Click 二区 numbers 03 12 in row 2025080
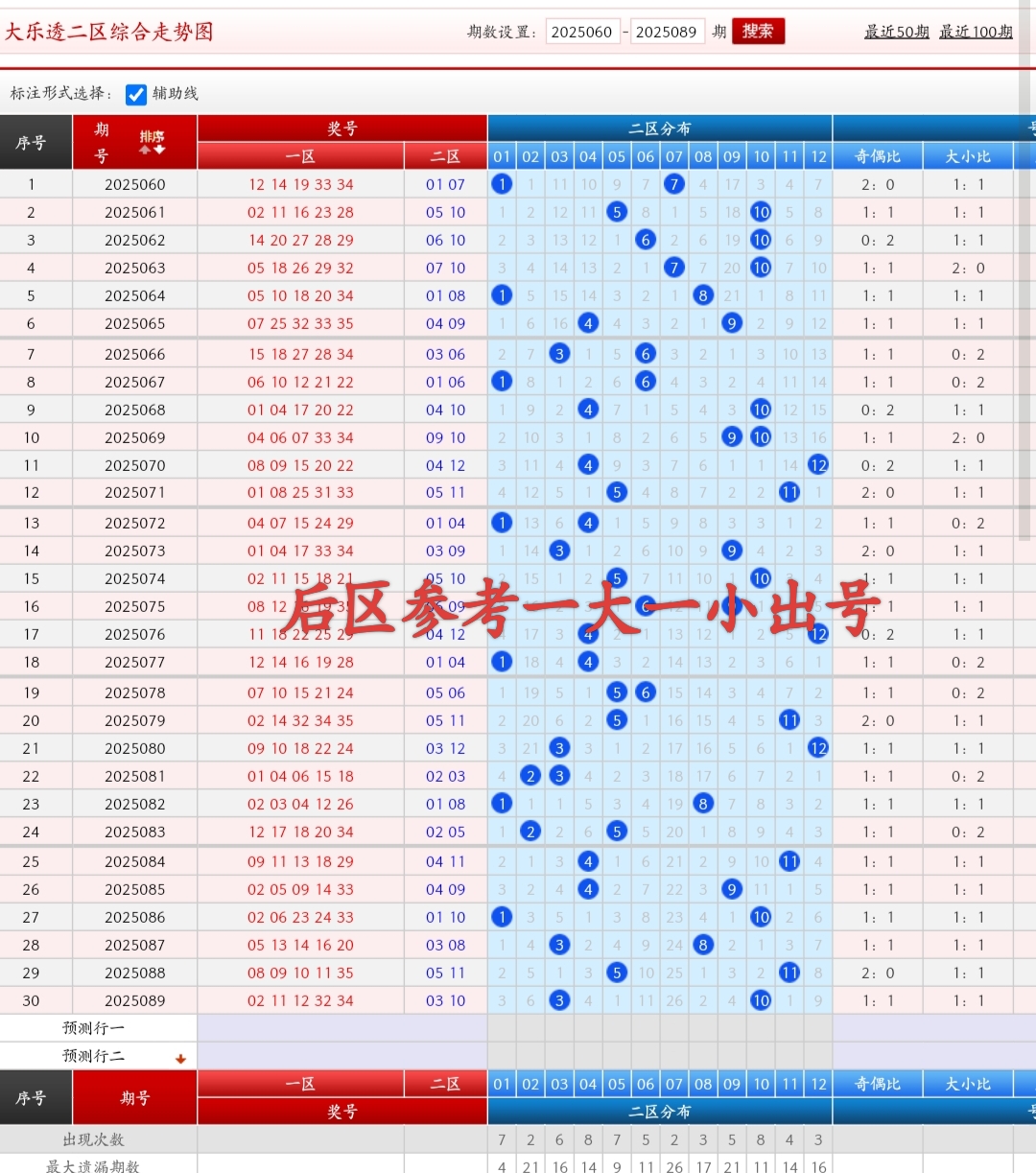The image size is (1036, 1173). [446, 748]
